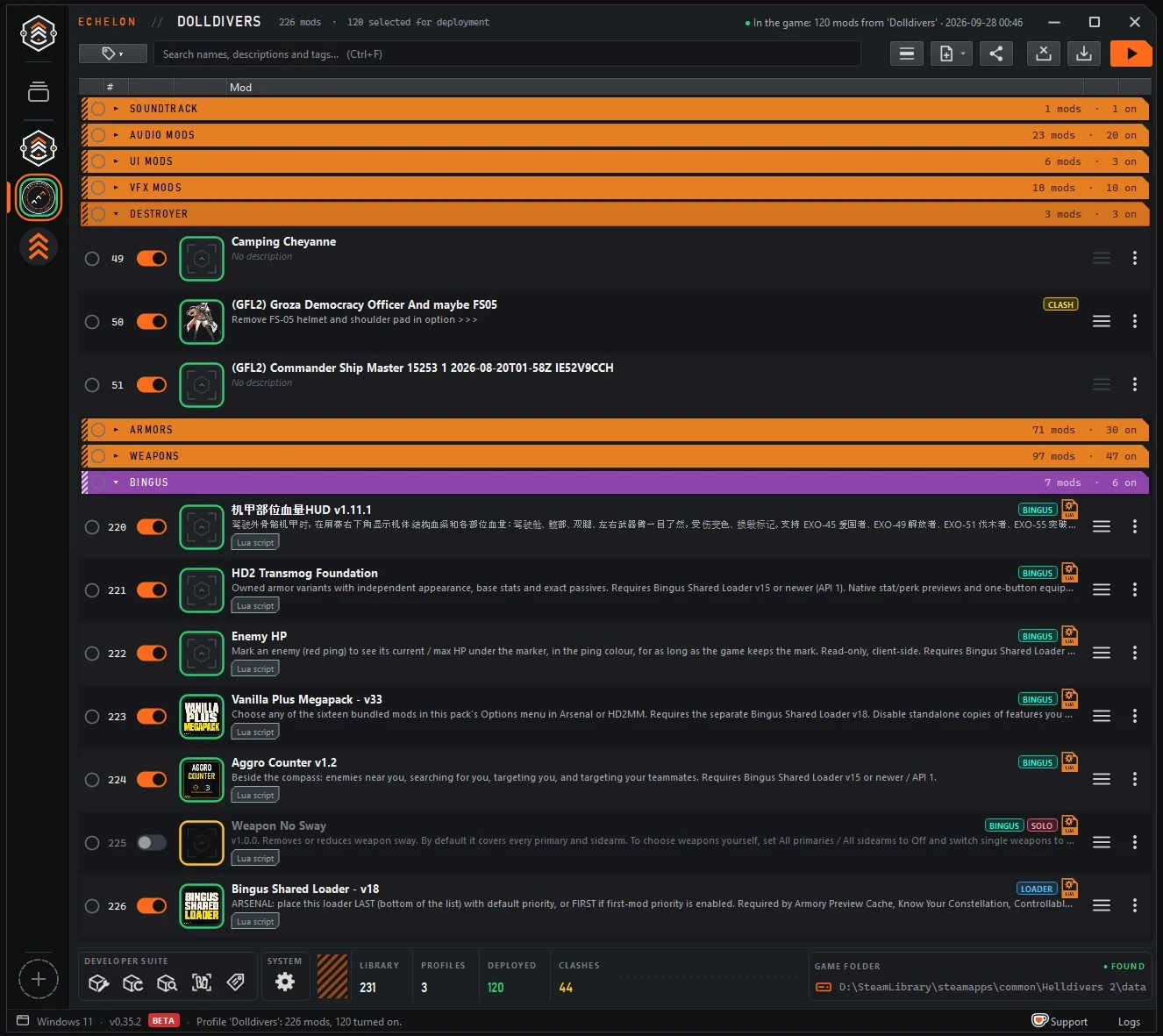
Task: Open the hamburger list menu in top toolbar
Action: 907,54
